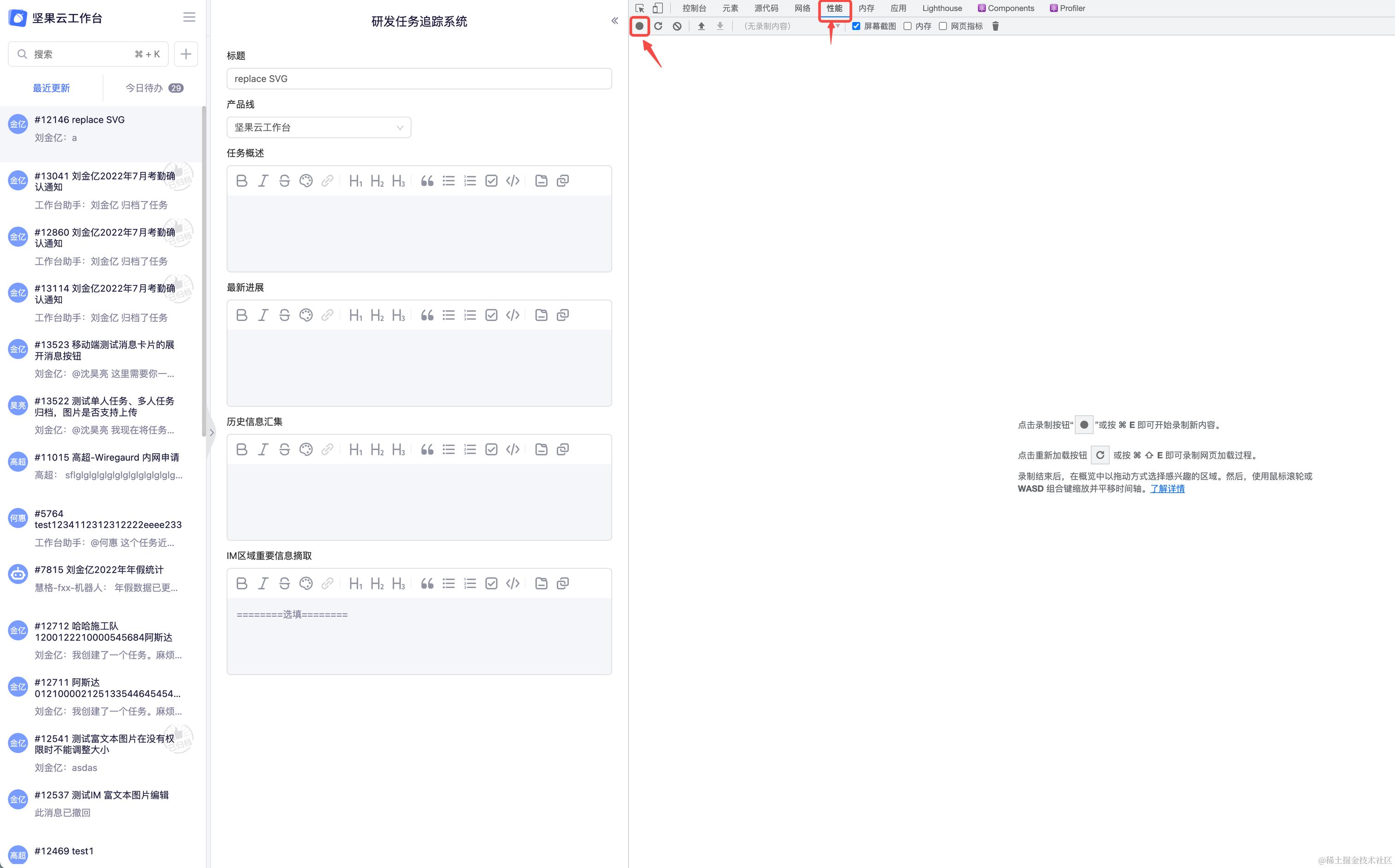Screen dimensions: 1395x868
Task: Collapse panel with double chevron icon
Action: tap(614, 21)
